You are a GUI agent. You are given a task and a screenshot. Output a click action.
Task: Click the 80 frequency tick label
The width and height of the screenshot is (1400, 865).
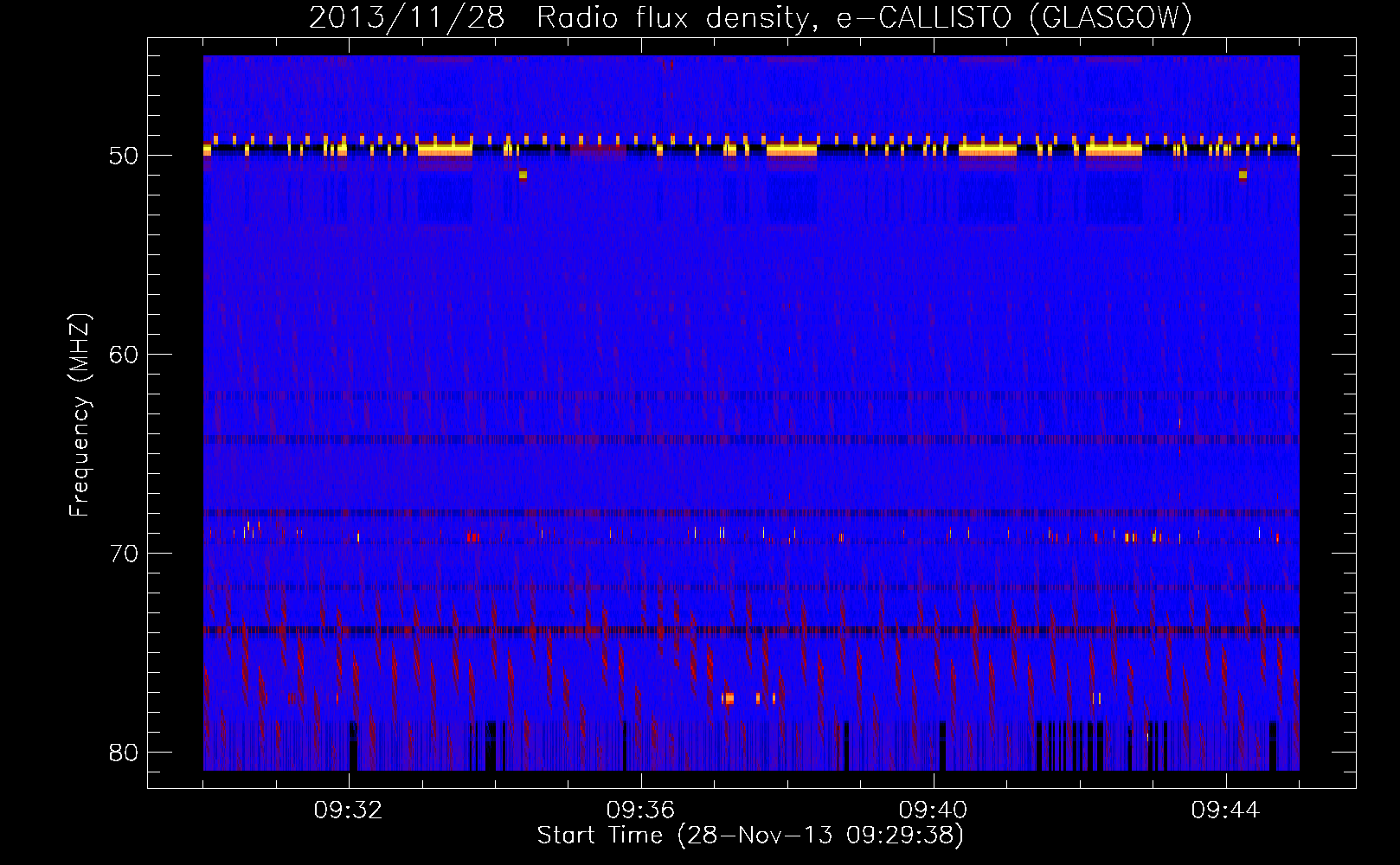[125, 752]
